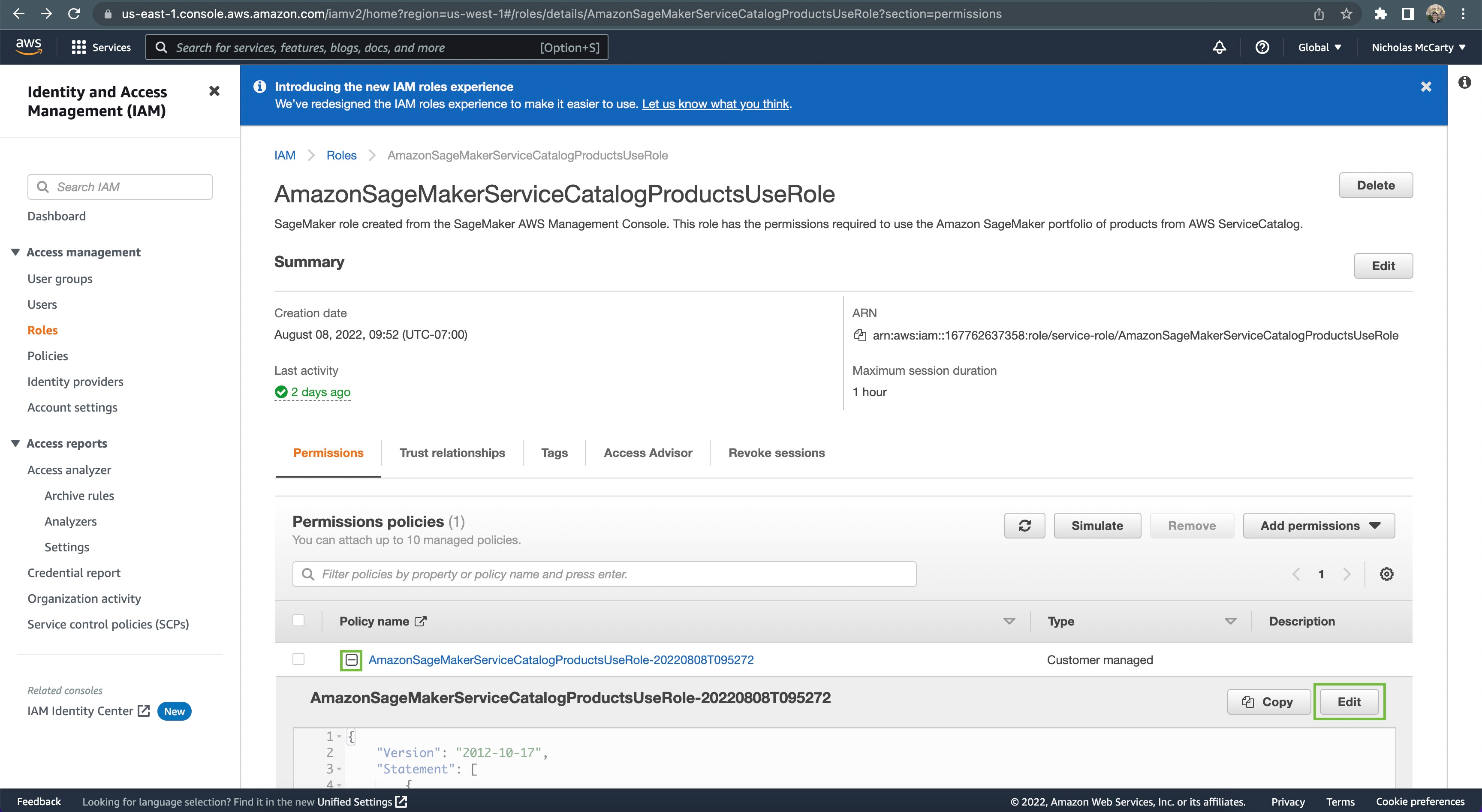Switch to the Access Advisor tab
1482x812 pixels.
pos(648,453)
